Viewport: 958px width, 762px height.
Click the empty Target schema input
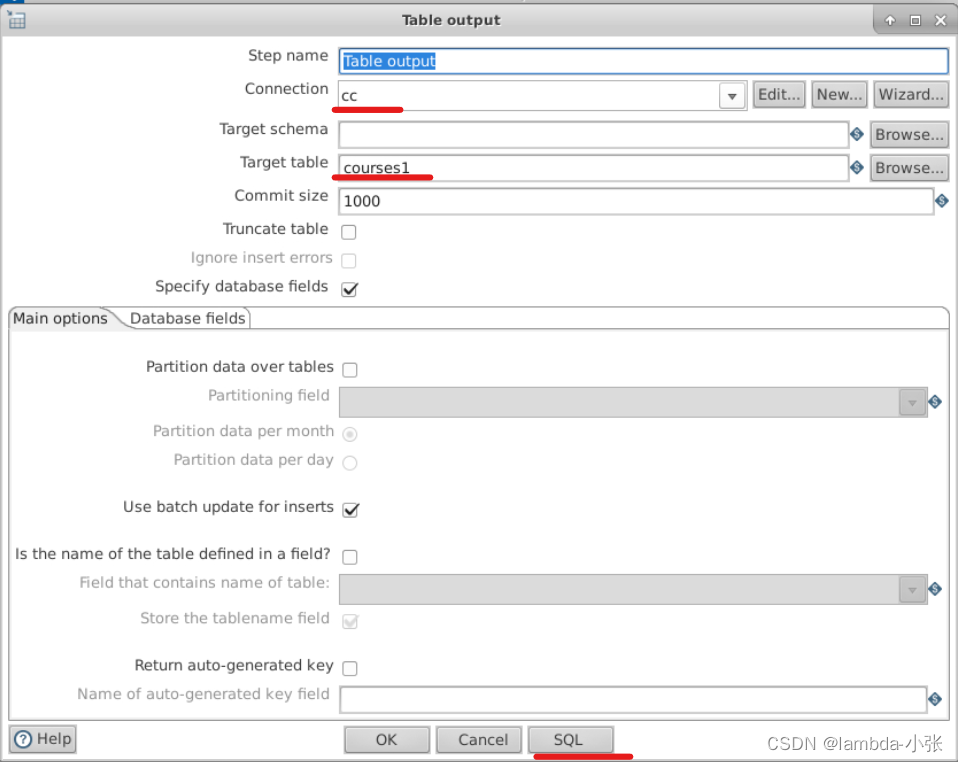pyautogui.click(x=593, y=134)
